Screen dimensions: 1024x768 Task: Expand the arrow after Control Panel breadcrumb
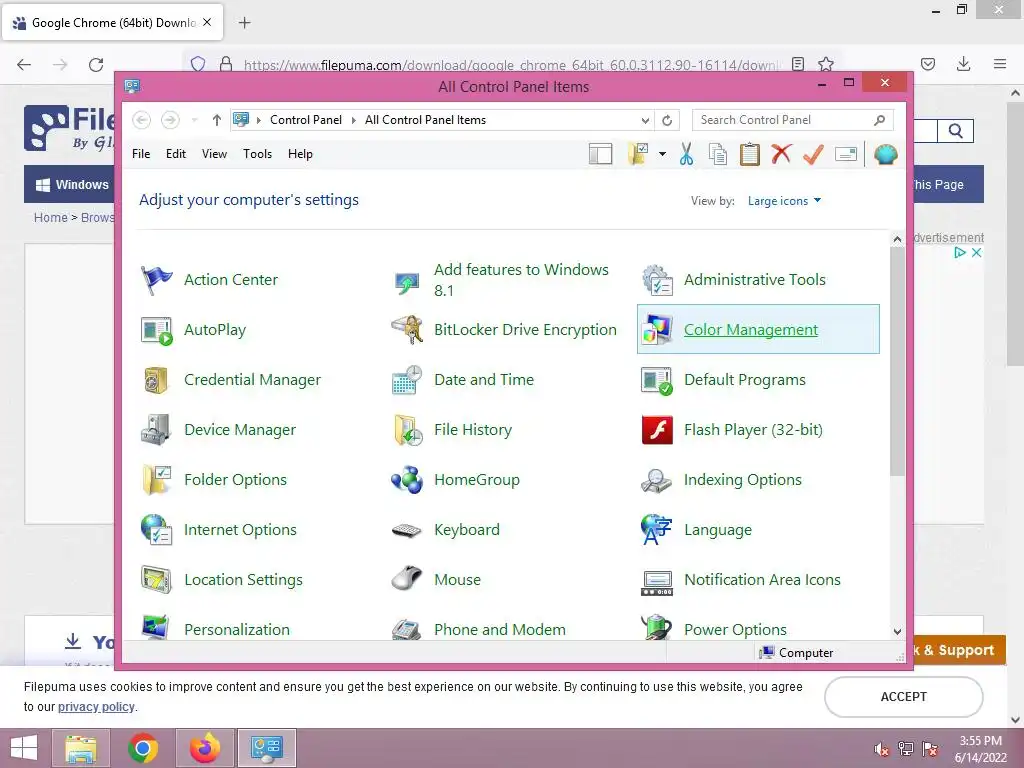[353, 120]
